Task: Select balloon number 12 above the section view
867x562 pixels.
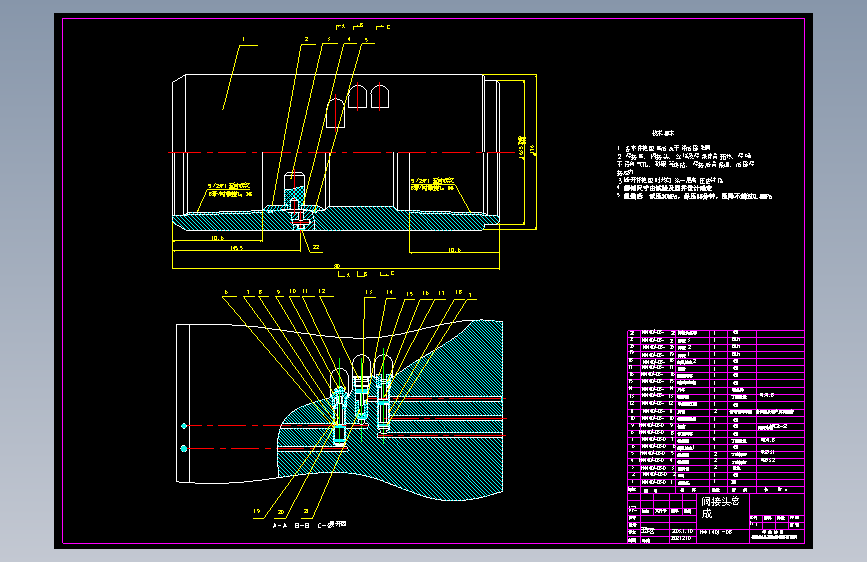Action: pos(322,291)
